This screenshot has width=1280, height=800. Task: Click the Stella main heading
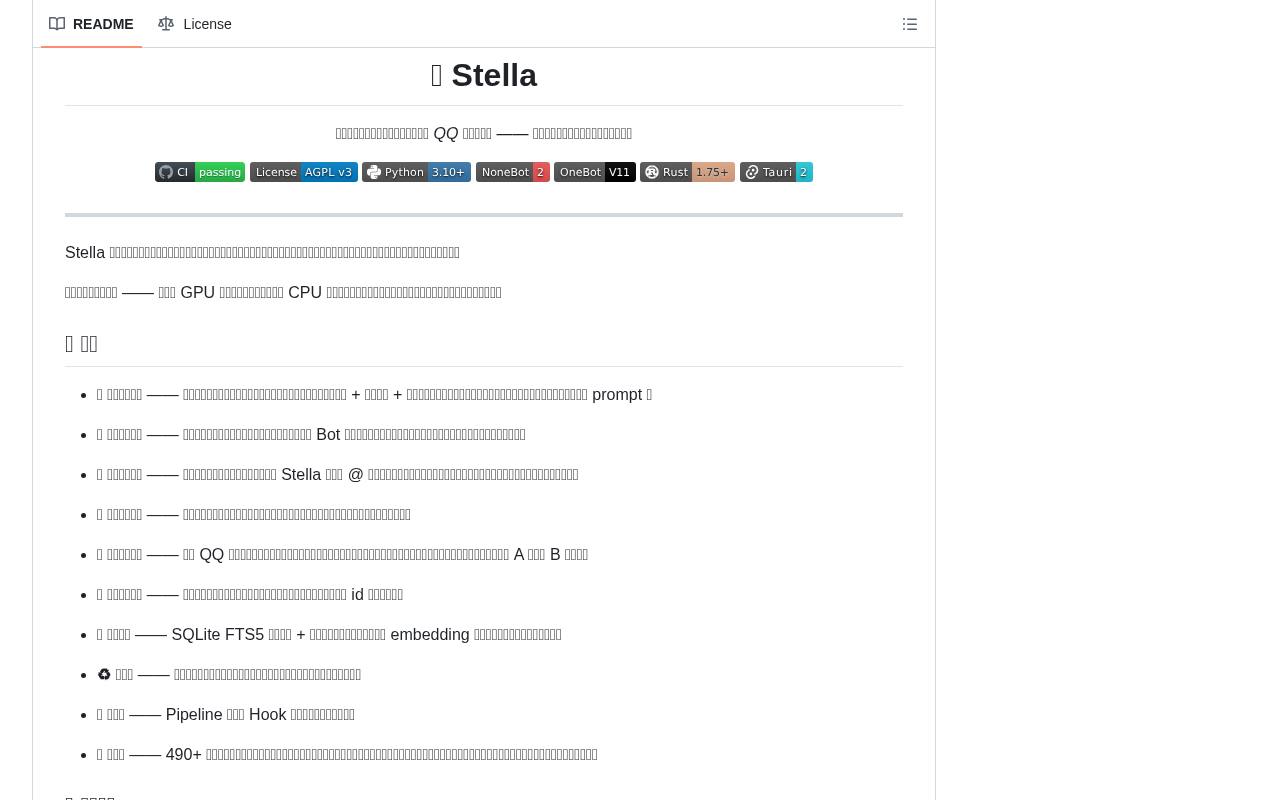(484, 75)
